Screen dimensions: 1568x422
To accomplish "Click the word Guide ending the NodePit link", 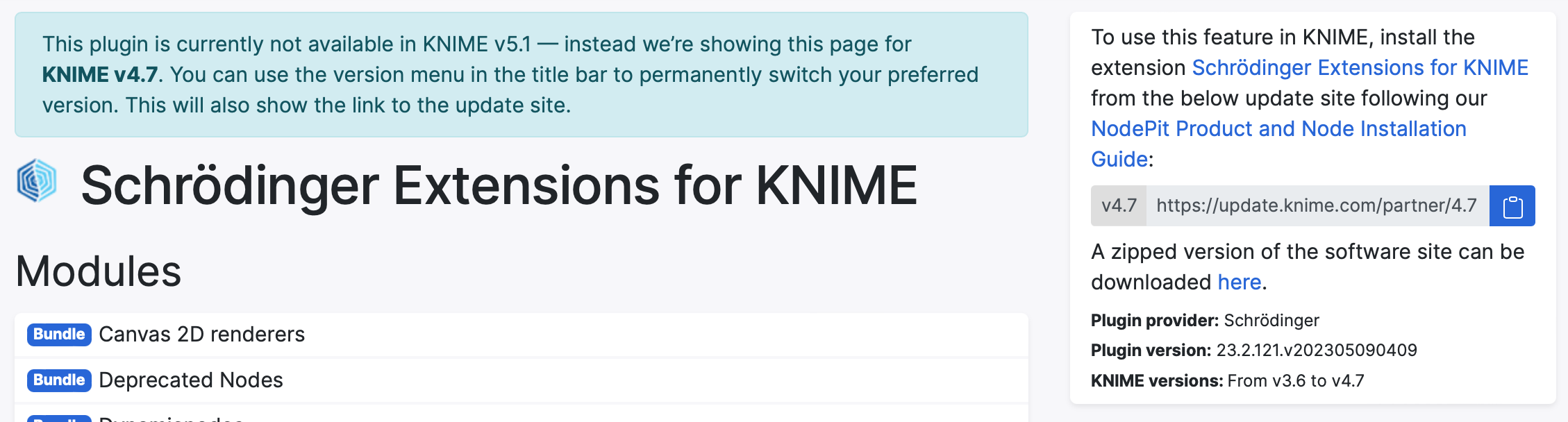I will click(x=1119, y=160).
